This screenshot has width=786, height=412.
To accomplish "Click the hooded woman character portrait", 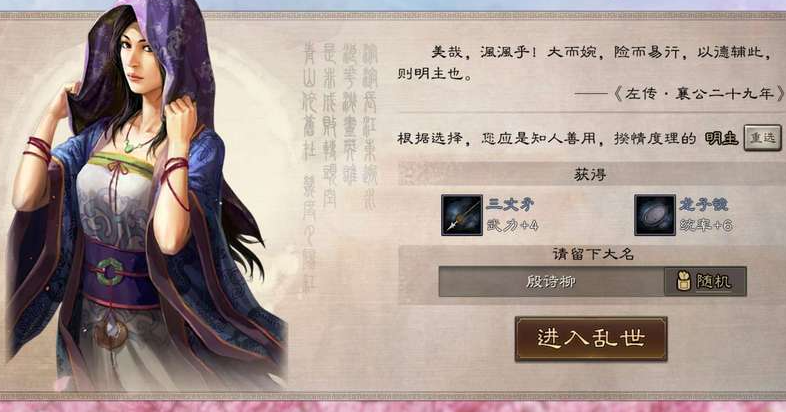I will pyautogui.click(x=145, y=195).
